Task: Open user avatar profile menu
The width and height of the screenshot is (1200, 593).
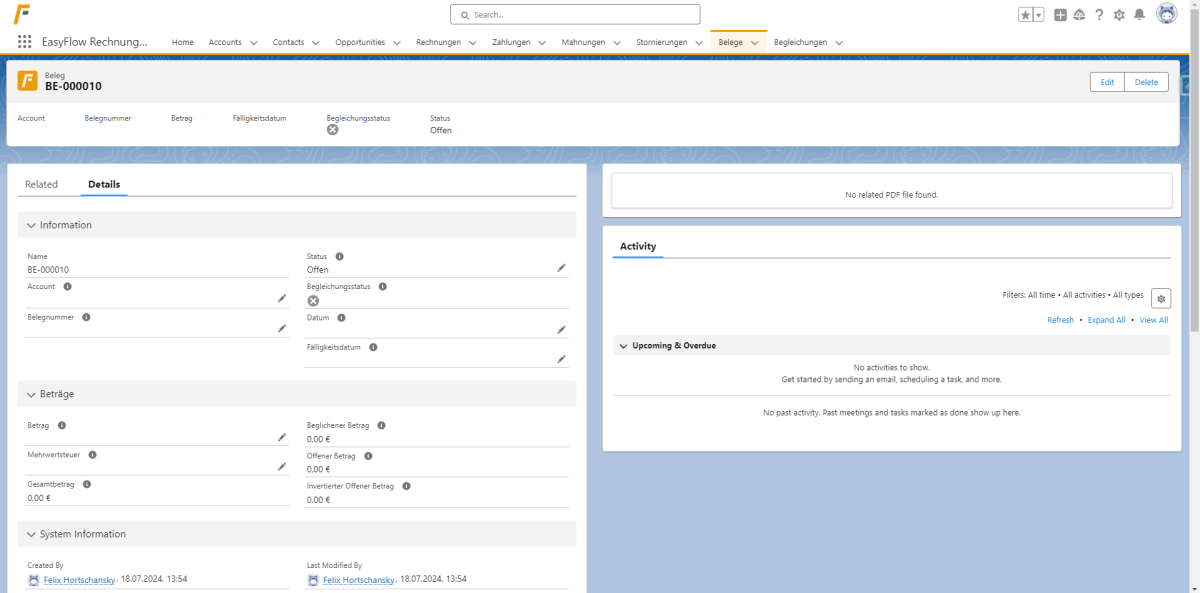Action: [x=1167, y=14]
